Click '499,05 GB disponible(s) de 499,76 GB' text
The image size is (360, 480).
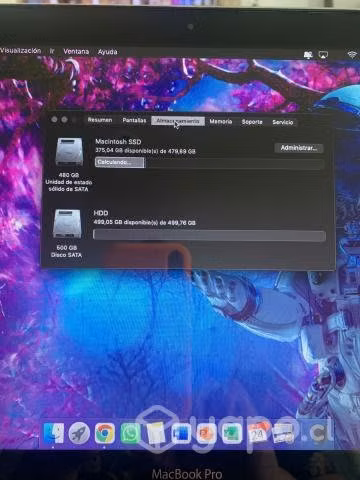click(x=144, y=222)
